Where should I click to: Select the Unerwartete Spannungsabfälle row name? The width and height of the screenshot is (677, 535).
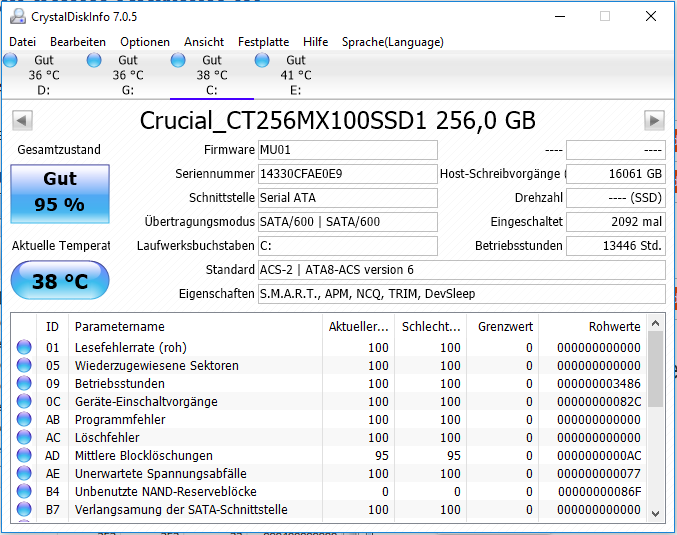point(161,474)
